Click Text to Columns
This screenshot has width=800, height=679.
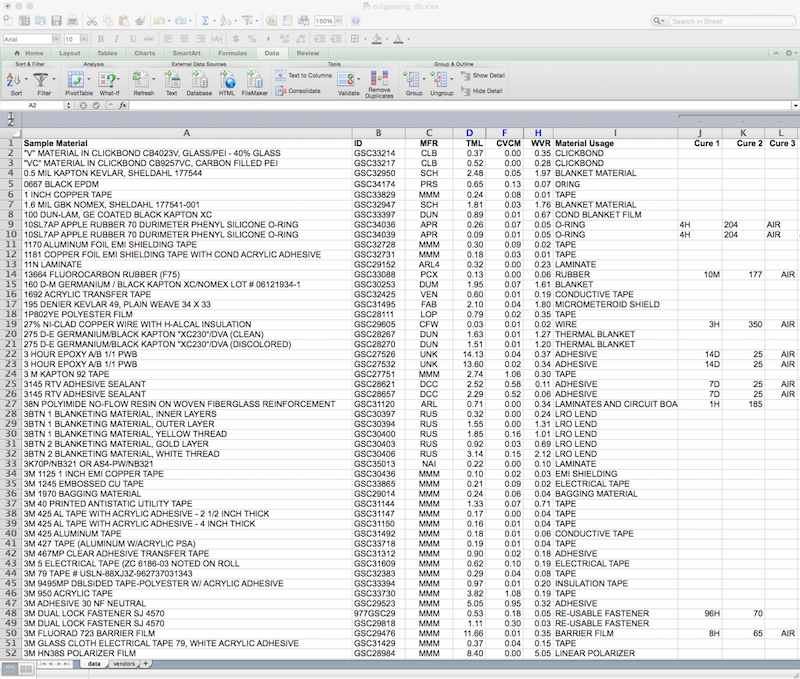[304, 76]
